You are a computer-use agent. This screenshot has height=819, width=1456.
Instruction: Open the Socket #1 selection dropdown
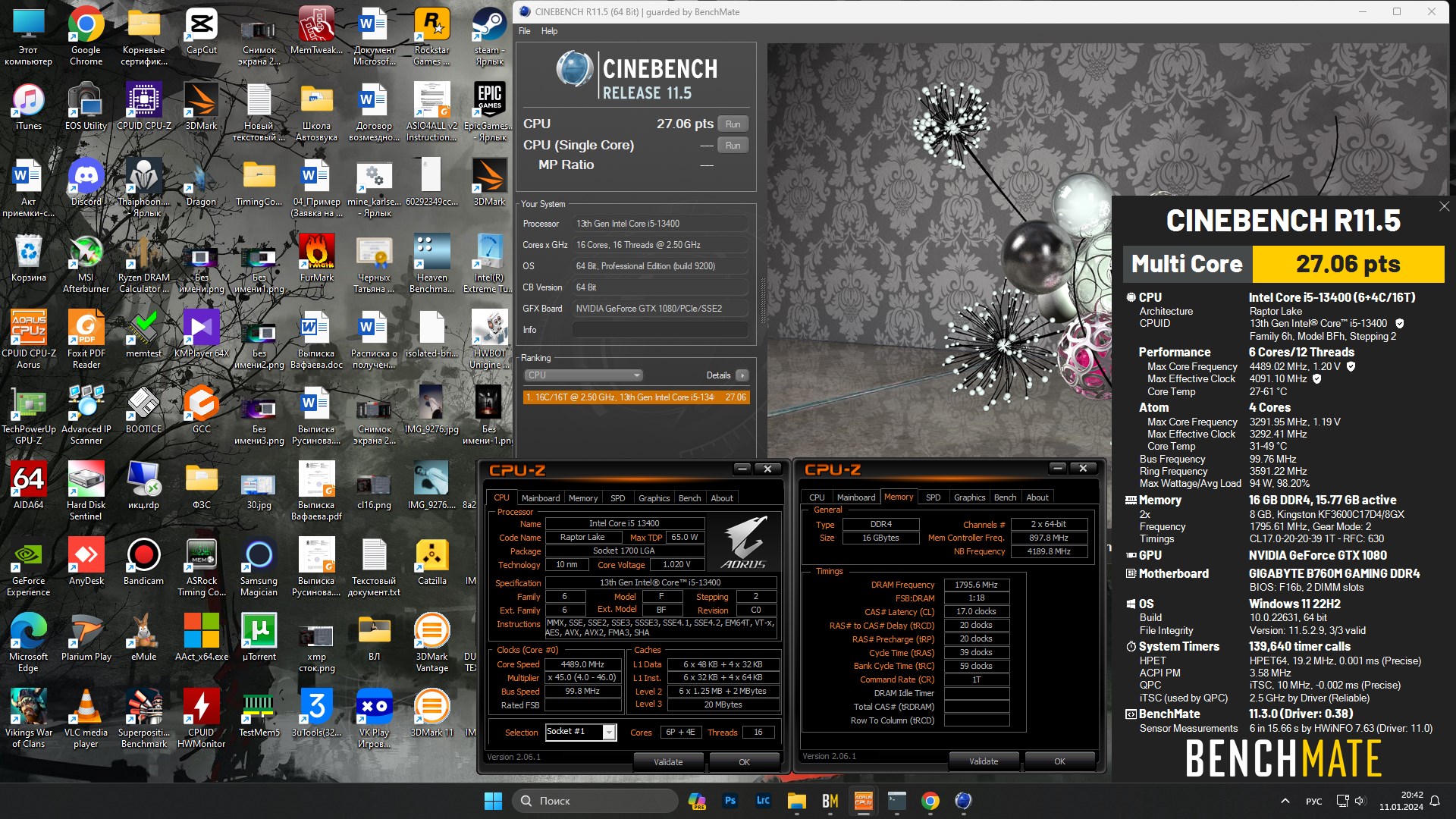(x=580, y=732)
